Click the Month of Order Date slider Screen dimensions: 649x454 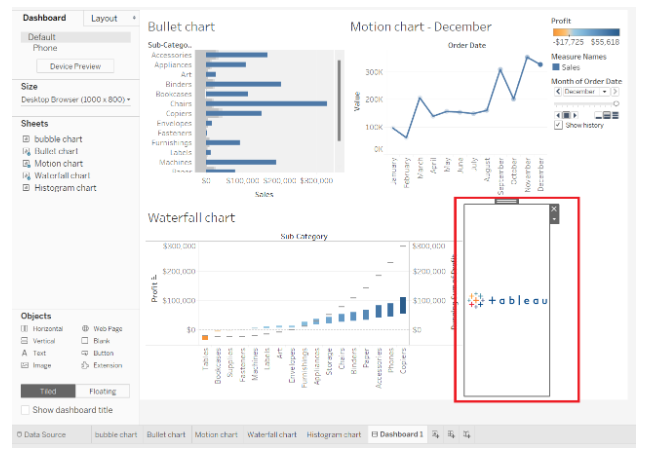pos(586,103)
